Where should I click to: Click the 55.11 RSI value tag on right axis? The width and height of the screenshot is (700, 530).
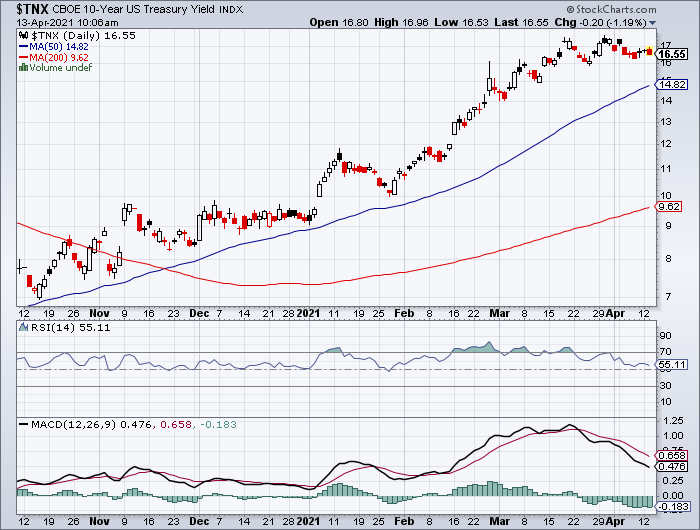click(x=671, y=365)
